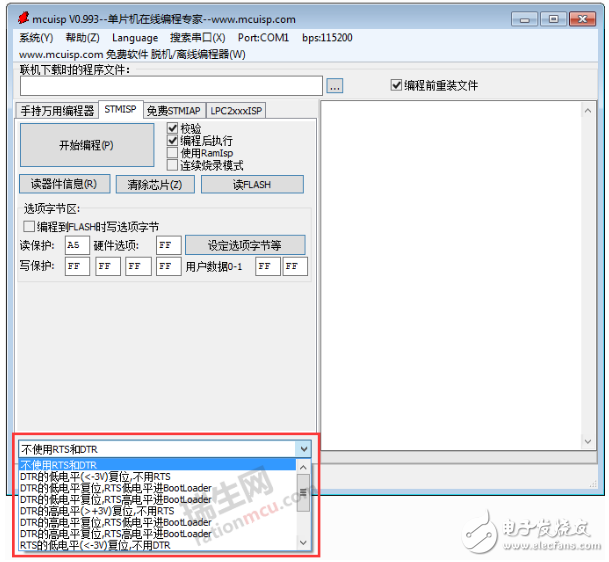This screenshot has height=562, width=609.
Task: Toggle the 编程后执行 checkbox
Action: pyautogui.click(x=173, y=141)
